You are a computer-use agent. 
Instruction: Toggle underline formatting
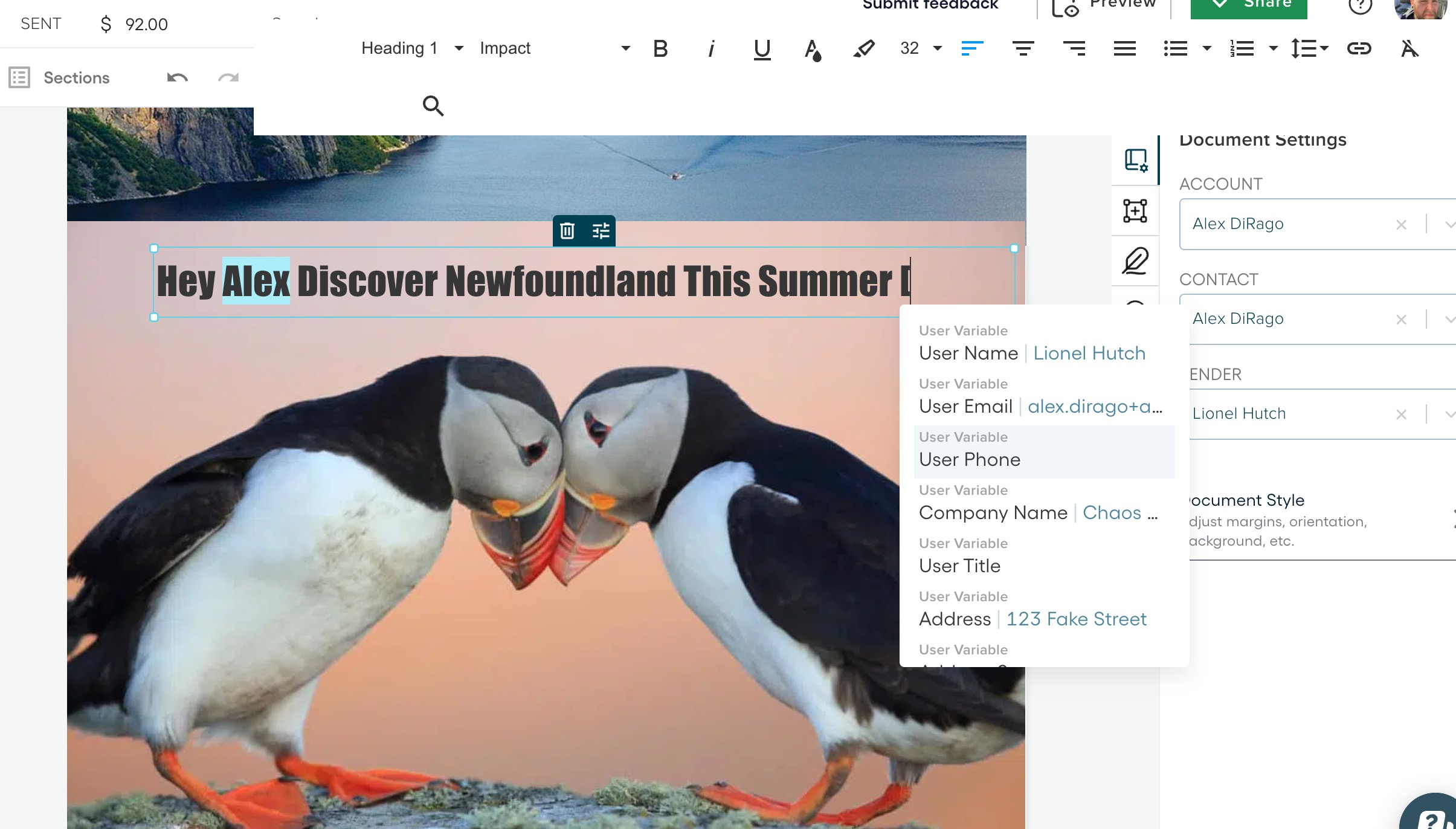pos(762,49)
